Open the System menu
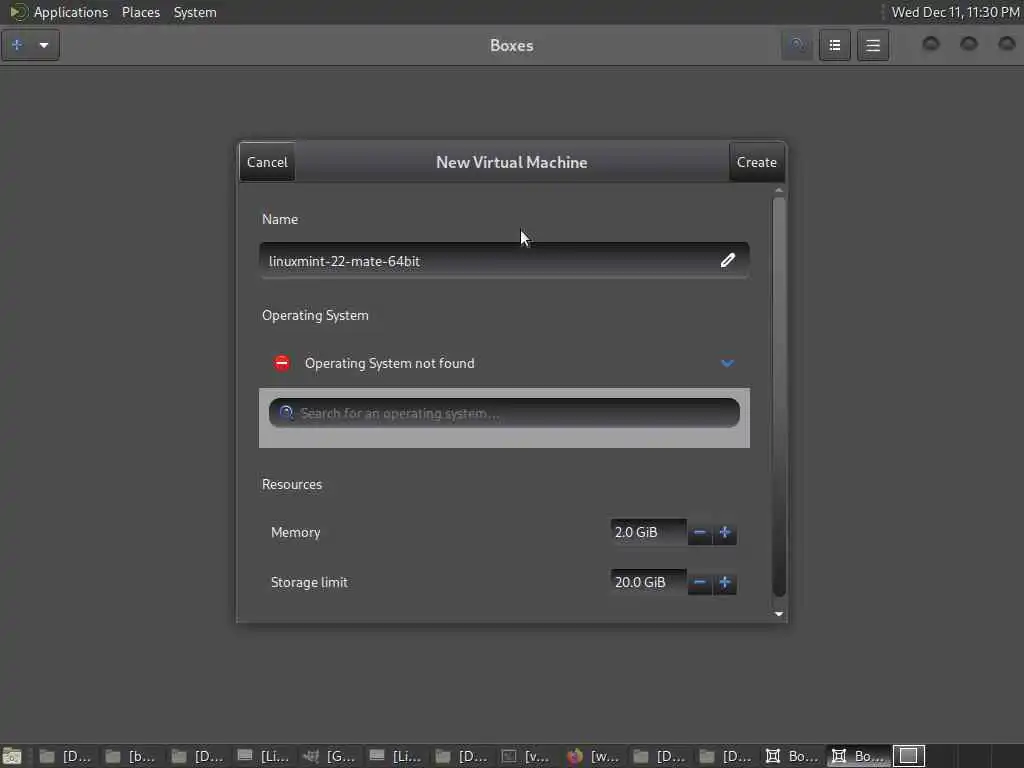Image resolution: width=1024 pixels, height=768 pixels. click(x=195, y=12)
